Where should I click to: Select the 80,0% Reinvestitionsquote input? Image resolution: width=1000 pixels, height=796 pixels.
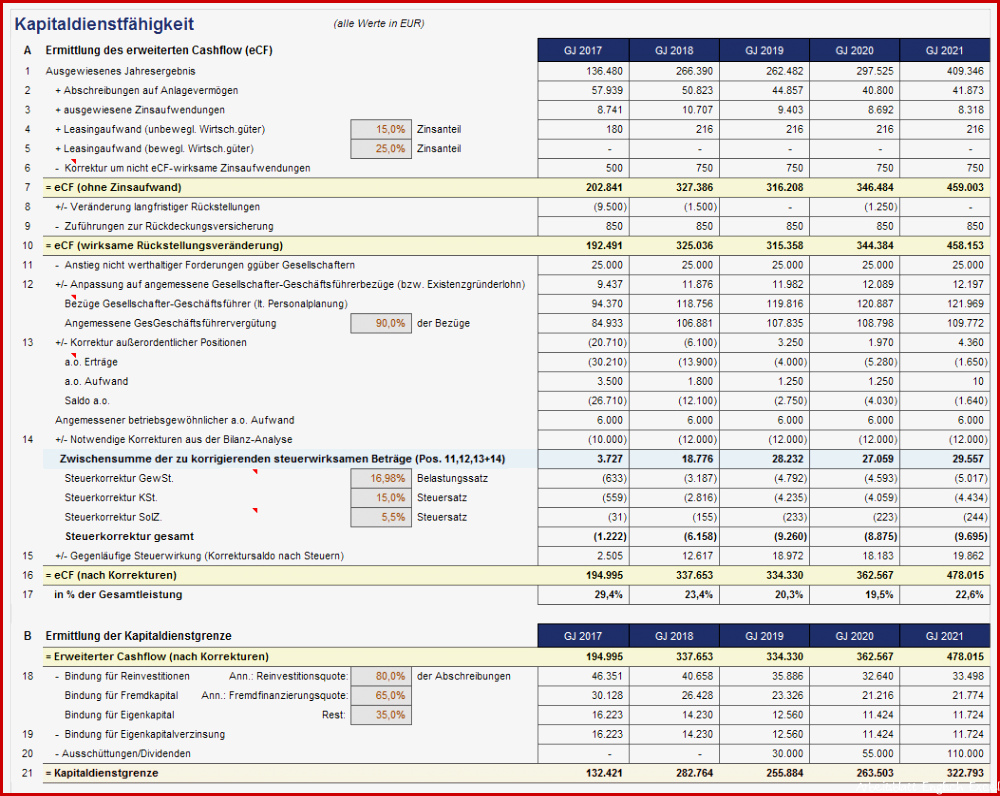coord(381,676)
